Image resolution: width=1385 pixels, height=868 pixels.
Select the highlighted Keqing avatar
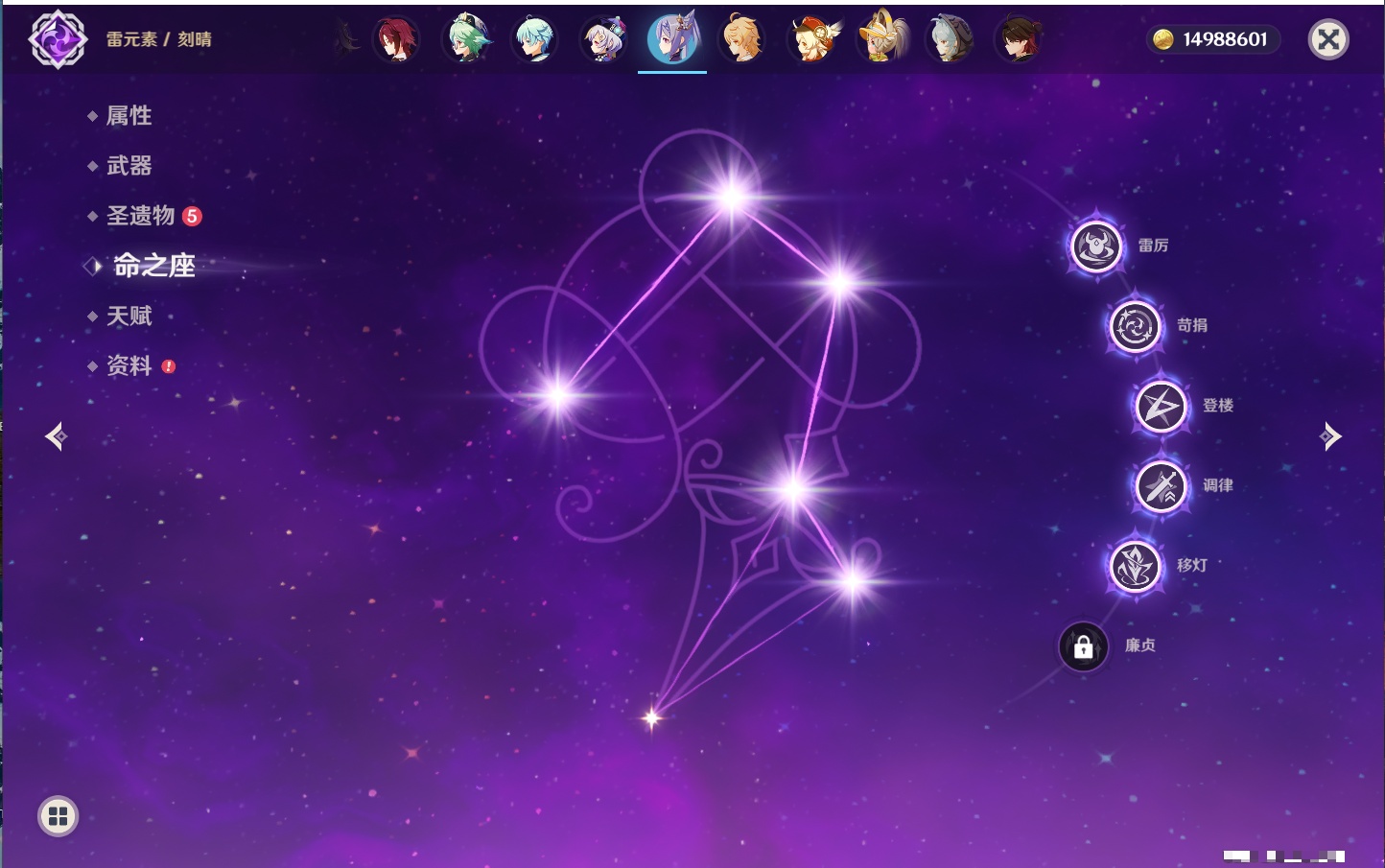click(672, 39)
